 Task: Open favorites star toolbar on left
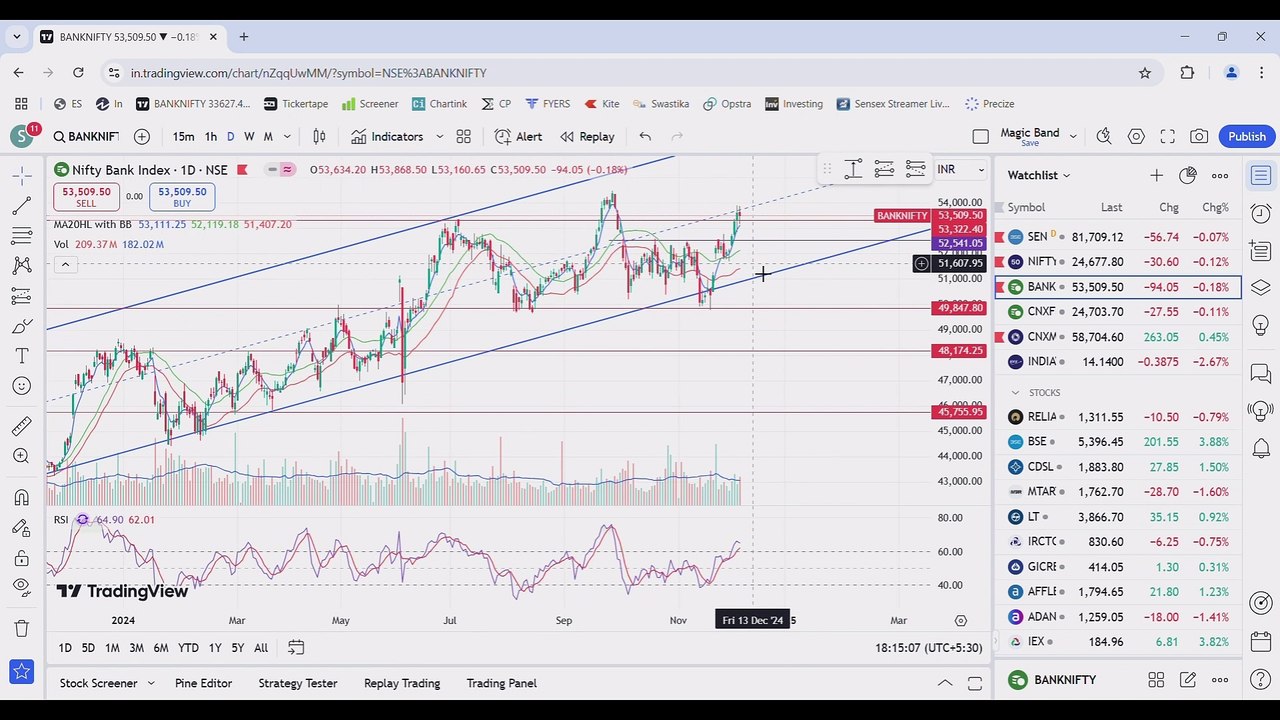coord(21,671)
